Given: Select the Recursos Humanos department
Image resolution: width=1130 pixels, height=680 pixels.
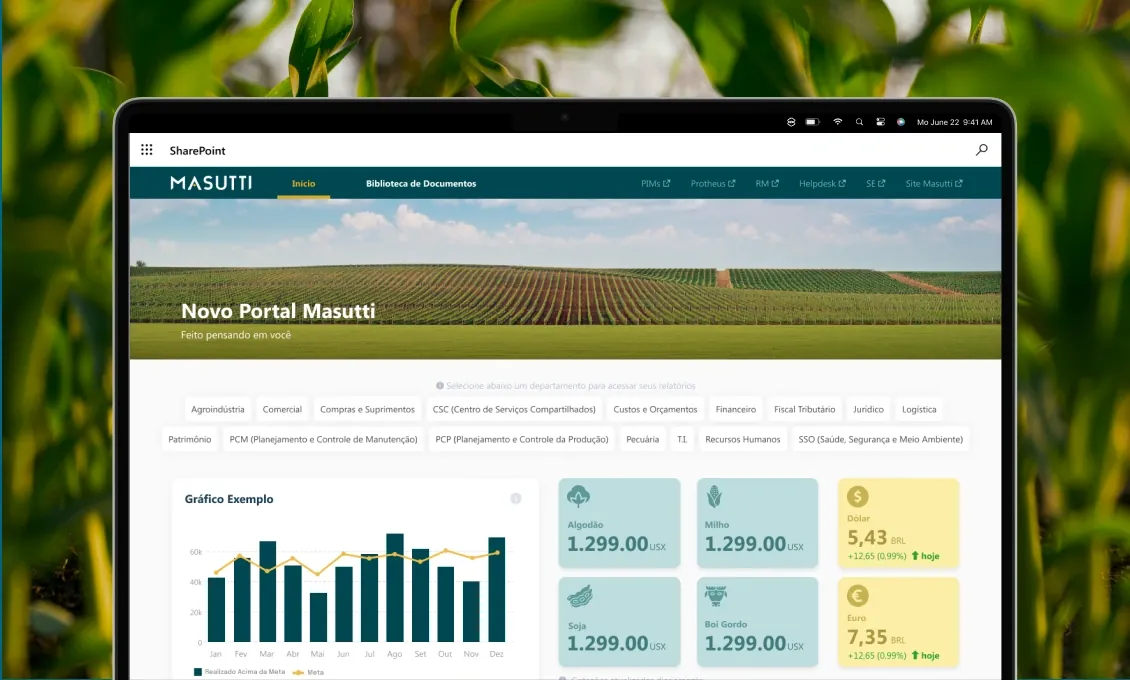Looking at the screenshot, I should pyautogui.click(x=743, y=439).
